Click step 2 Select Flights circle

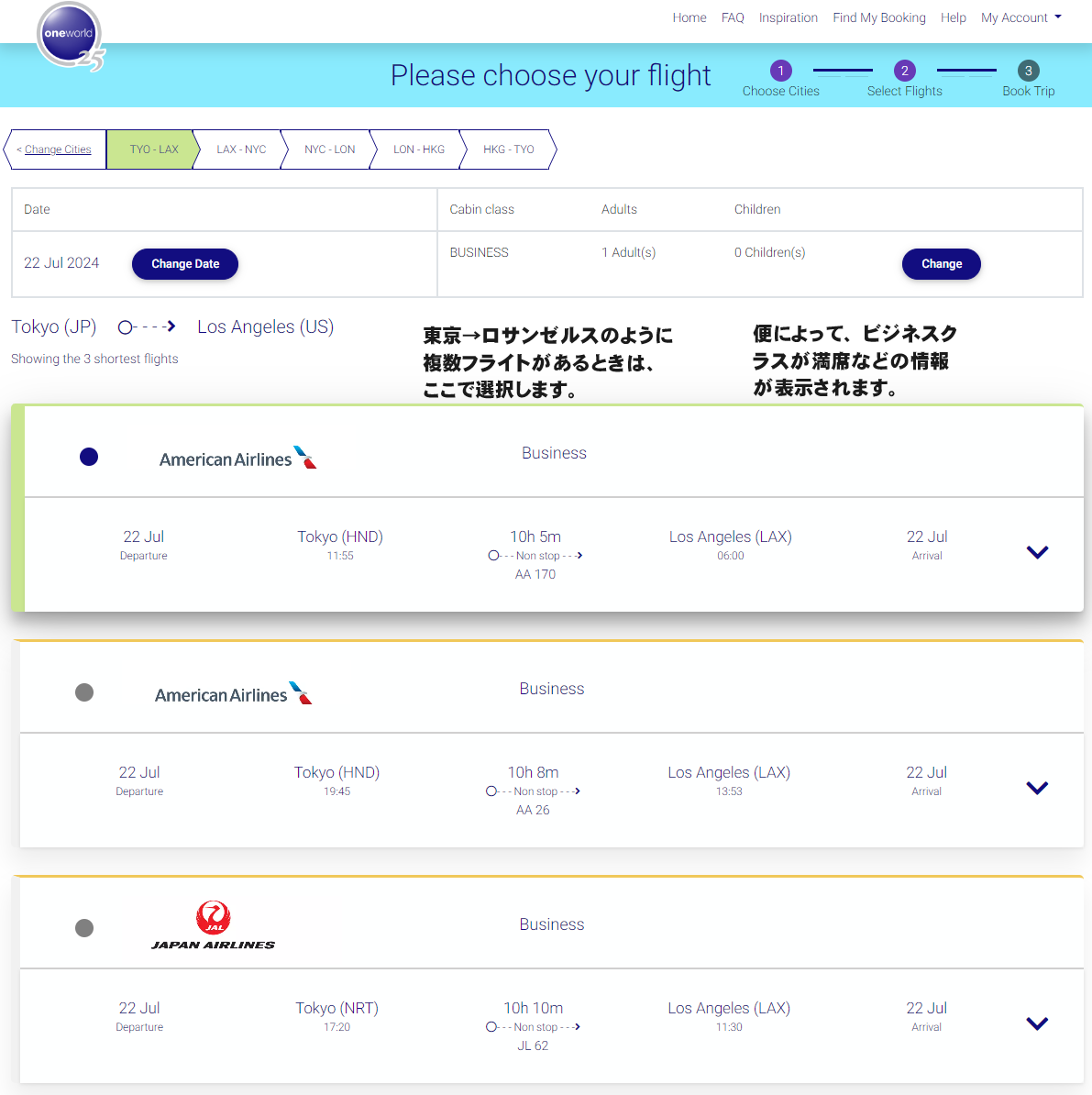pyautogui.click(x=904, y=71)
